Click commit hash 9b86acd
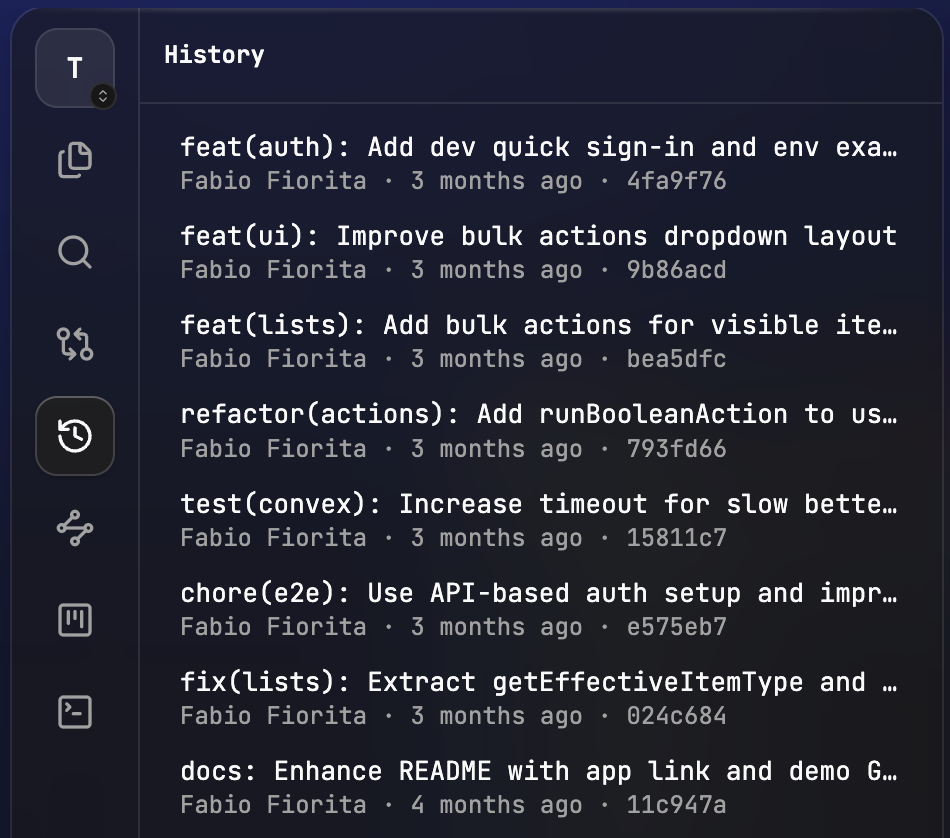The width and height of the screenshot is (950, 838). pyautogui.click(x=676, y=270)
